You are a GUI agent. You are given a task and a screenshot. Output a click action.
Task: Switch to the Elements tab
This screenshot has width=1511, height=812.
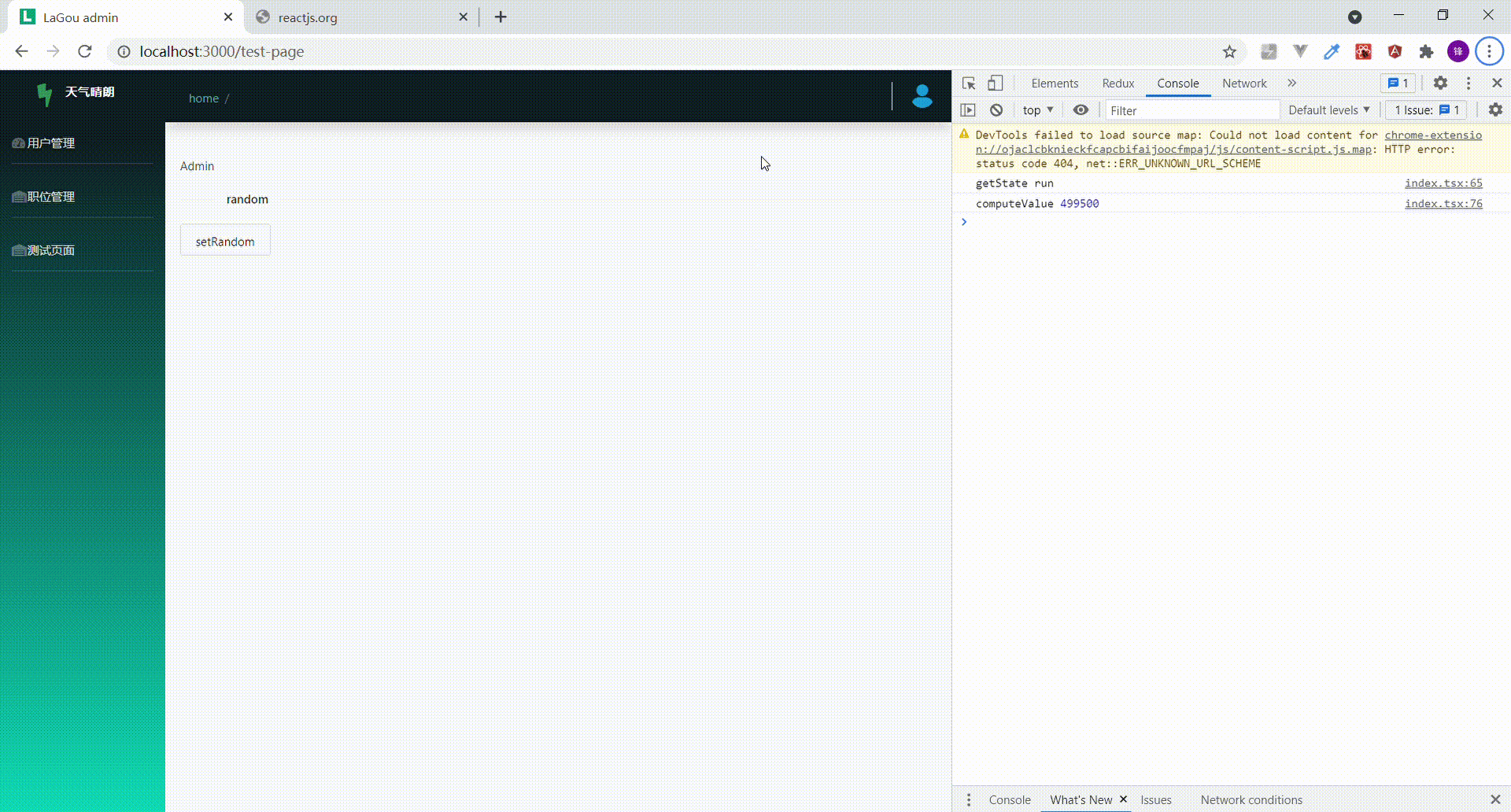(x=1055, y=83)
